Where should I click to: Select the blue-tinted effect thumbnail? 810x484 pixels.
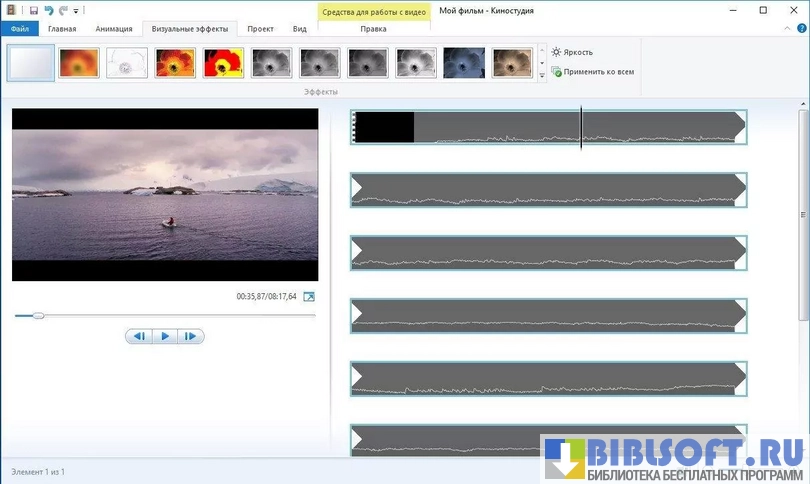(464, 63)
